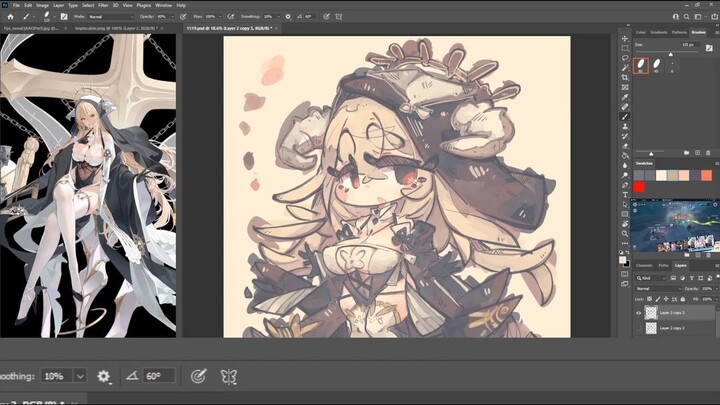Delete brush with Brushes panel trash icon
This screenshot has width=720, height=405.
pyautogui.click(x=708, y=152)
